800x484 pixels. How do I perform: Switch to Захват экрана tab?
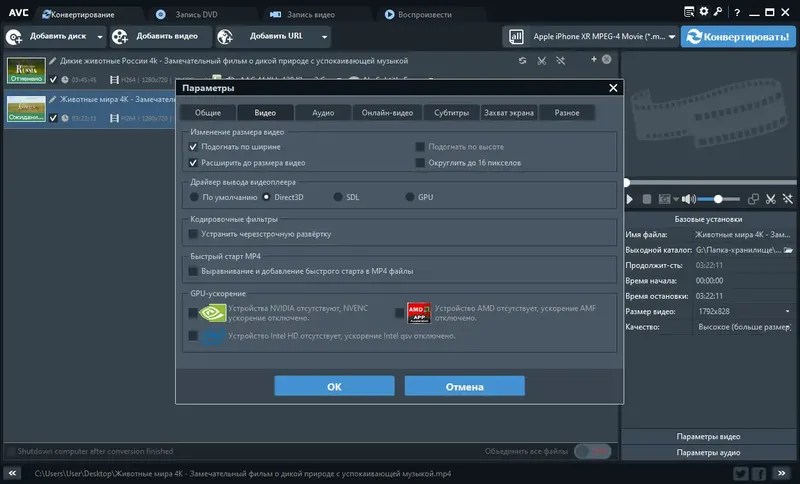(x=509, y=113)
